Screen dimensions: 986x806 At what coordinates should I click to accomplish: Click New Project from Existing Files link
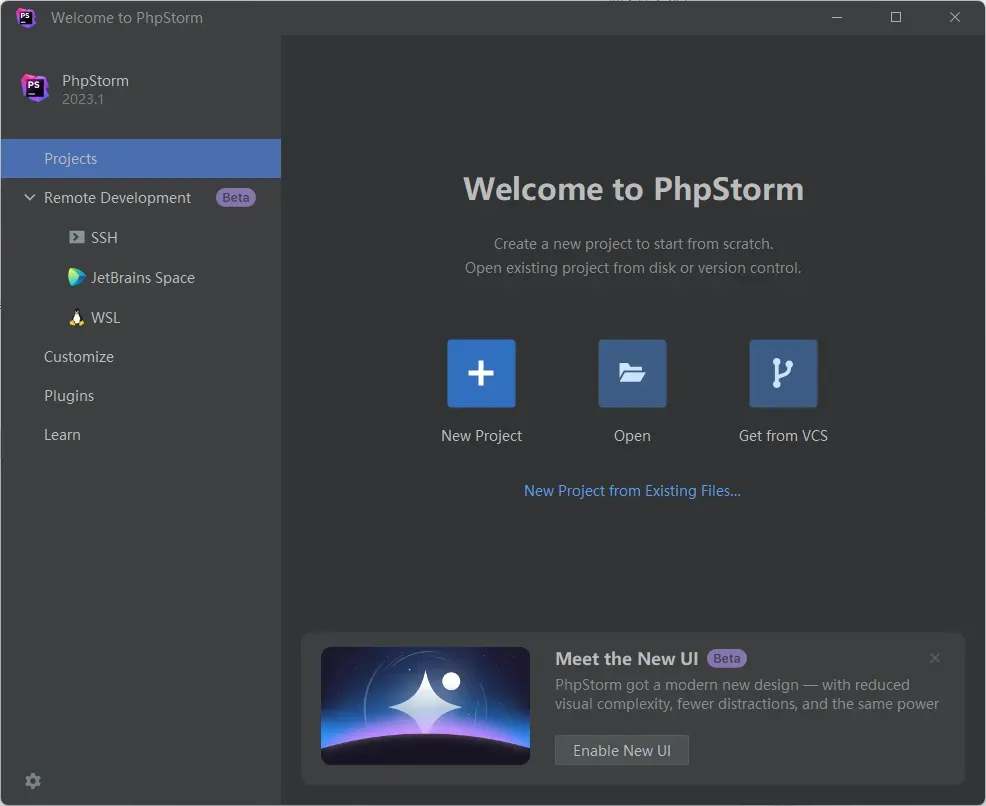(632, 490)
